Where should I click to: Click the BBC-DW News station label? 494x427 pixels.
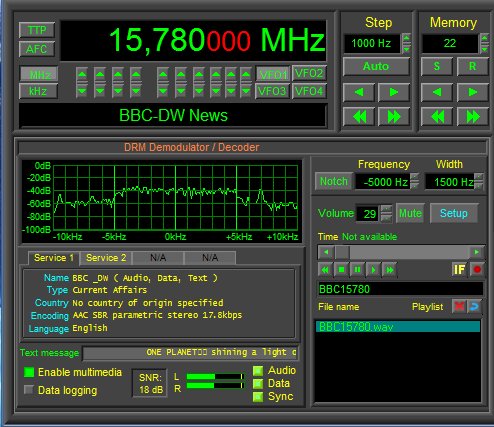(173, 115)
